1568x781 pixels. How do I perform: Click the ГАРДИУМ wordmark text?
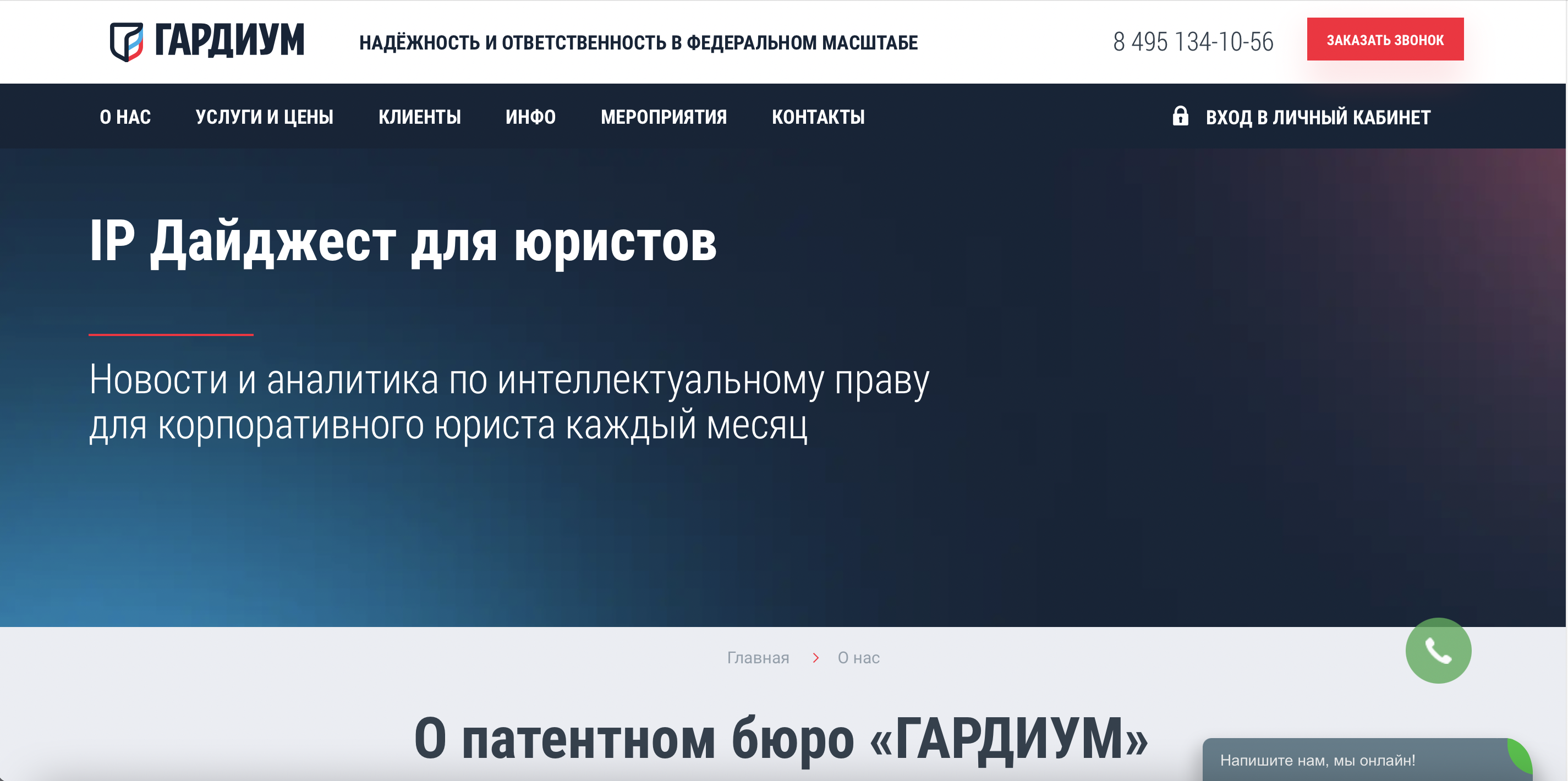229,40
